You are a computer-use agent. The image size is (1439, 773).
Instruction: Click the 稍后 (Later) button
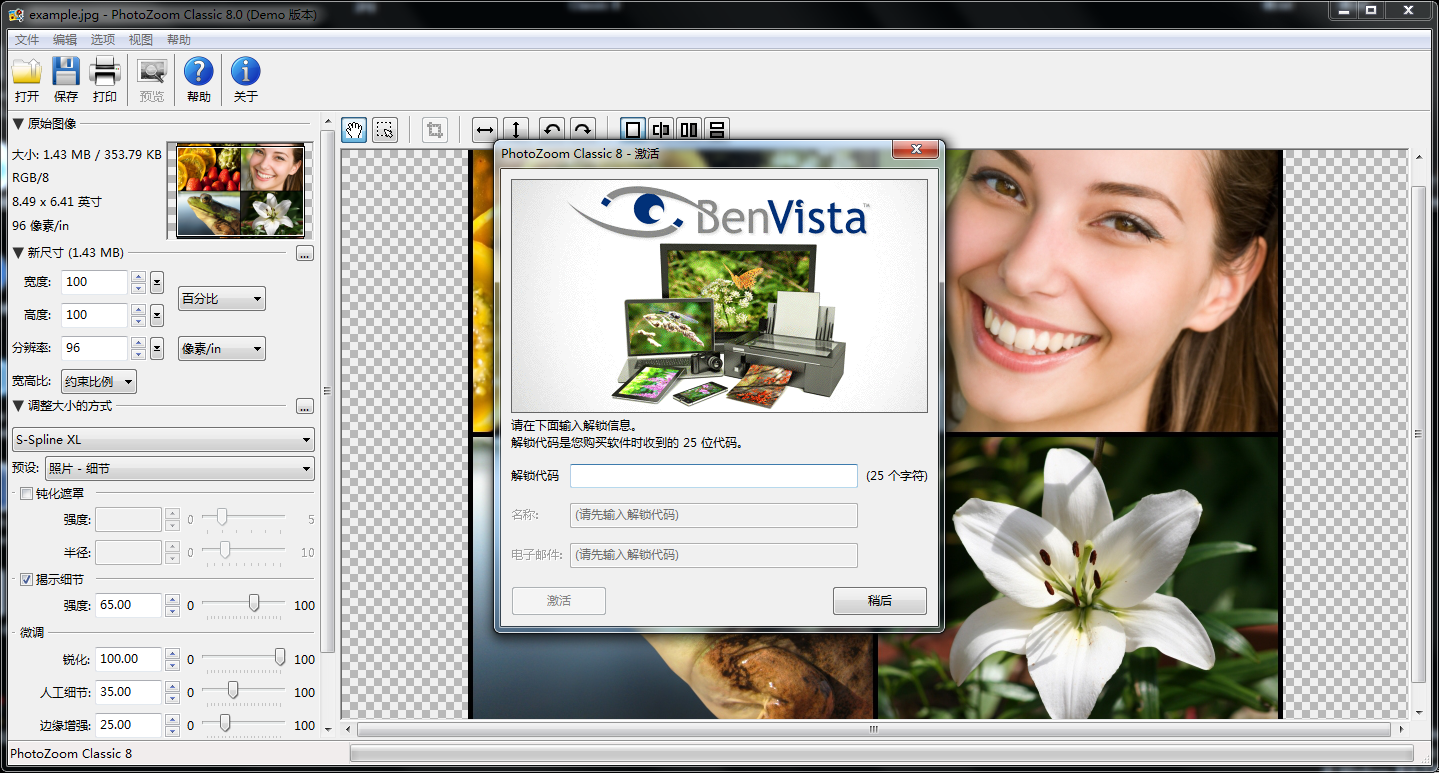[880, 601]
